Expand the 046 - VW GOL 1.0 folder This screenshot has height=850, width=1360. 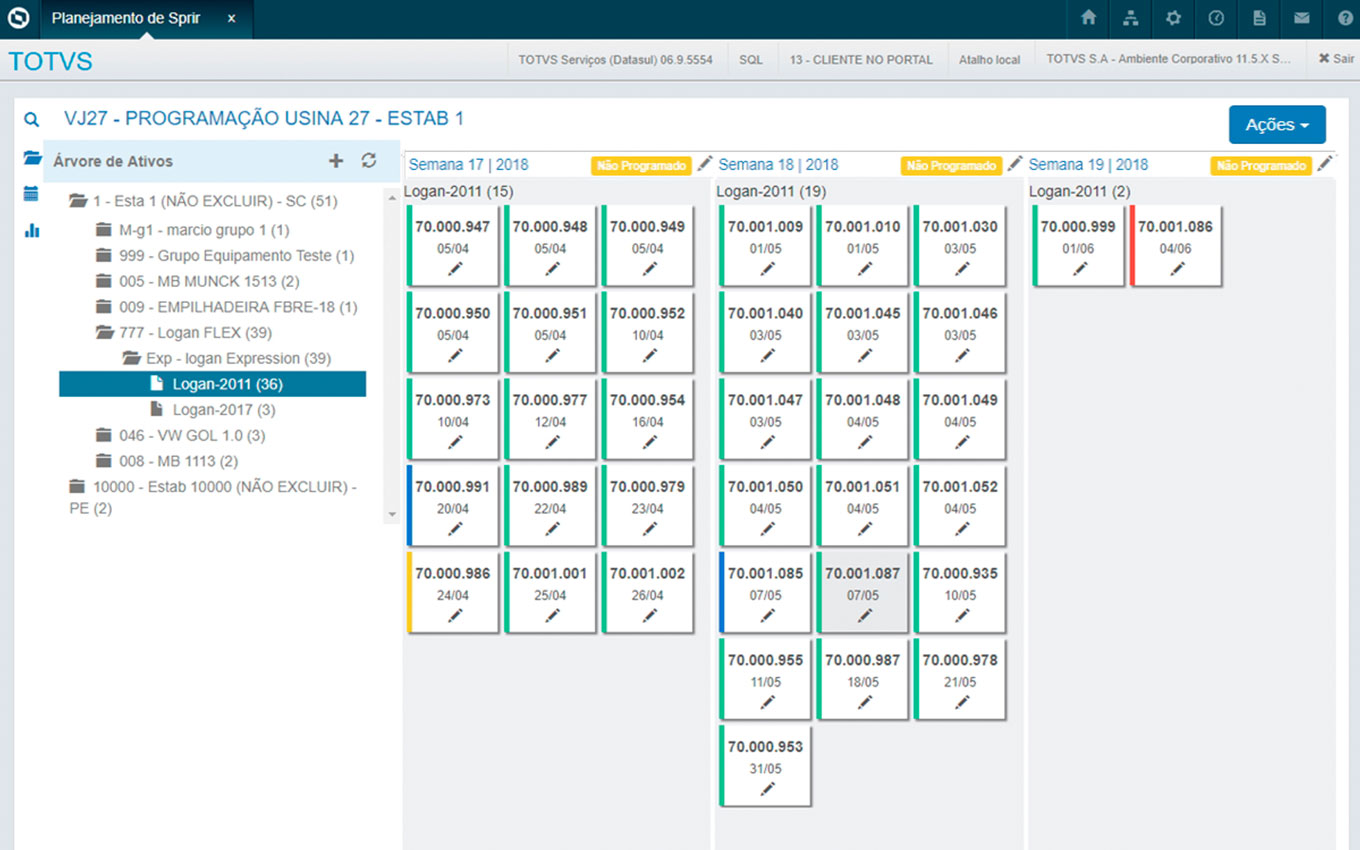(104, 435)
